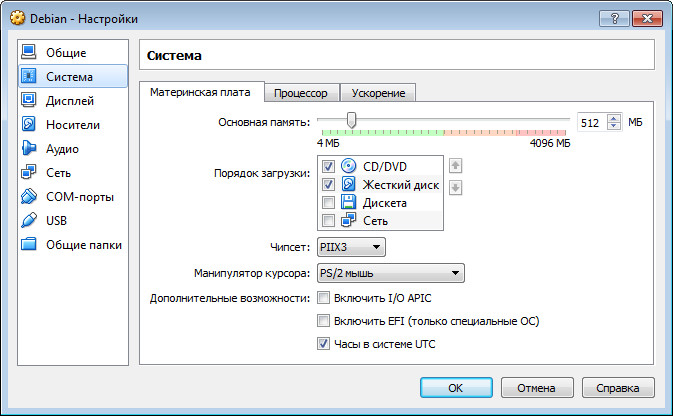Click the Общие monitor icon in sidebar
The image size is (673, 416).
pos(29,52)
